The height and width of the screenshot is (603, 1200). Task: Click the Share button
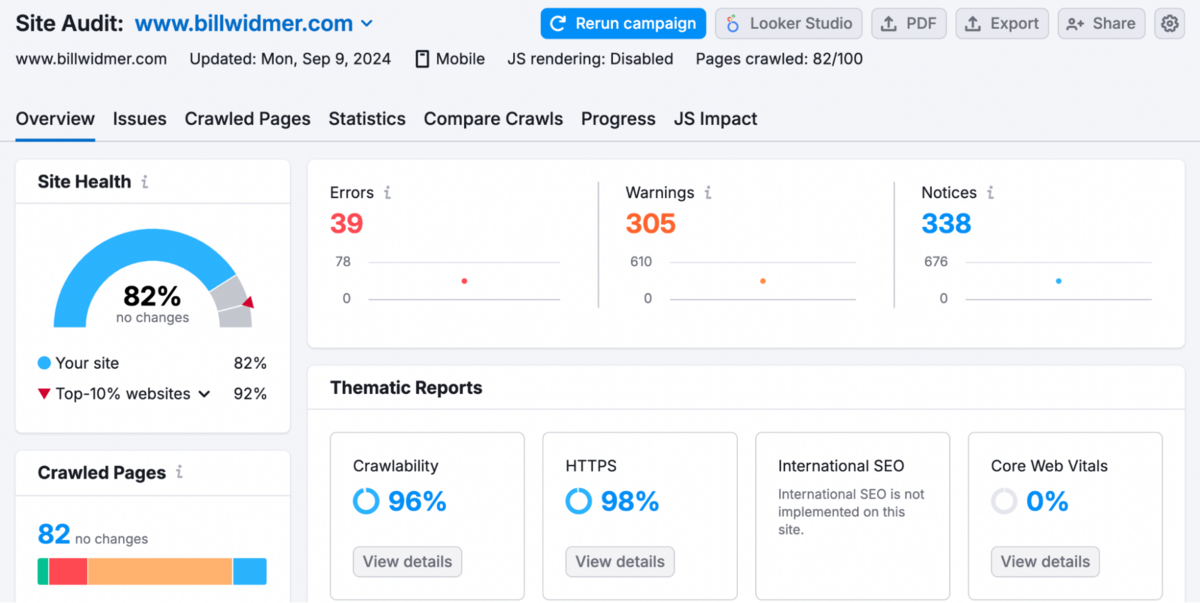coord(1101,23)
